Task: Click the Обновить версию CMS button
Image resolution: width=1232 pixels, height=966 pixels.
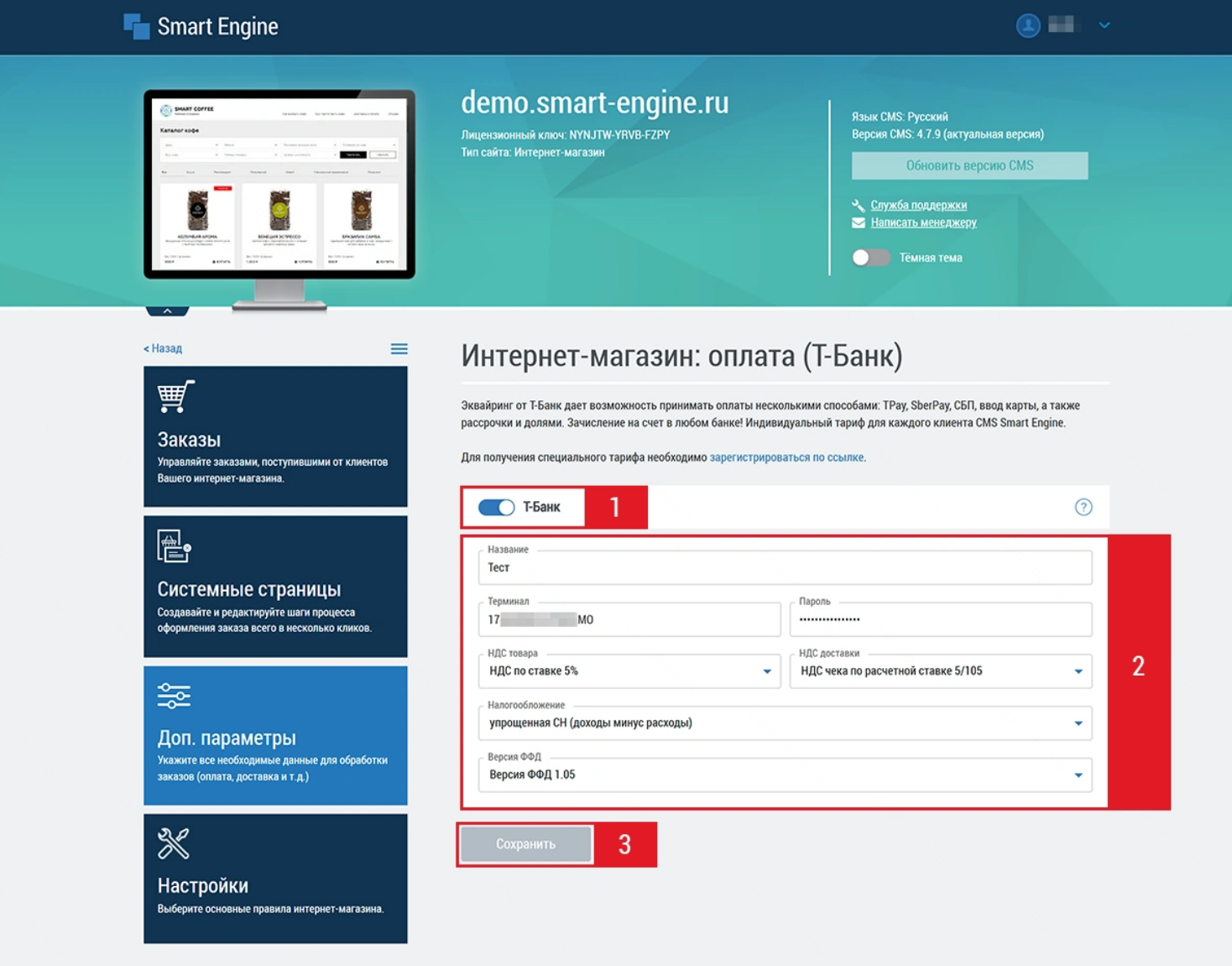Action: click(x=969, y=165)
